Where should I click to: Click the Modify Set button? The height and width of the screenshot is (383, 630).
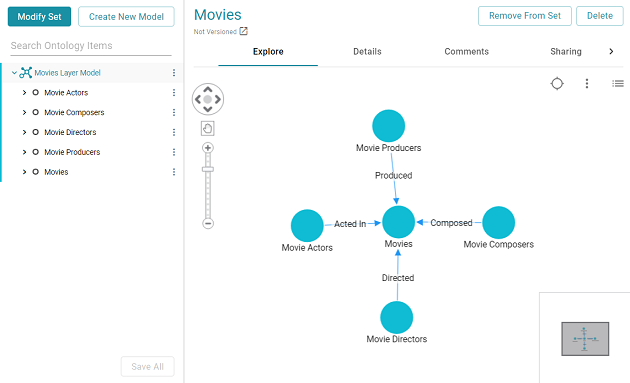click(39, 16)
